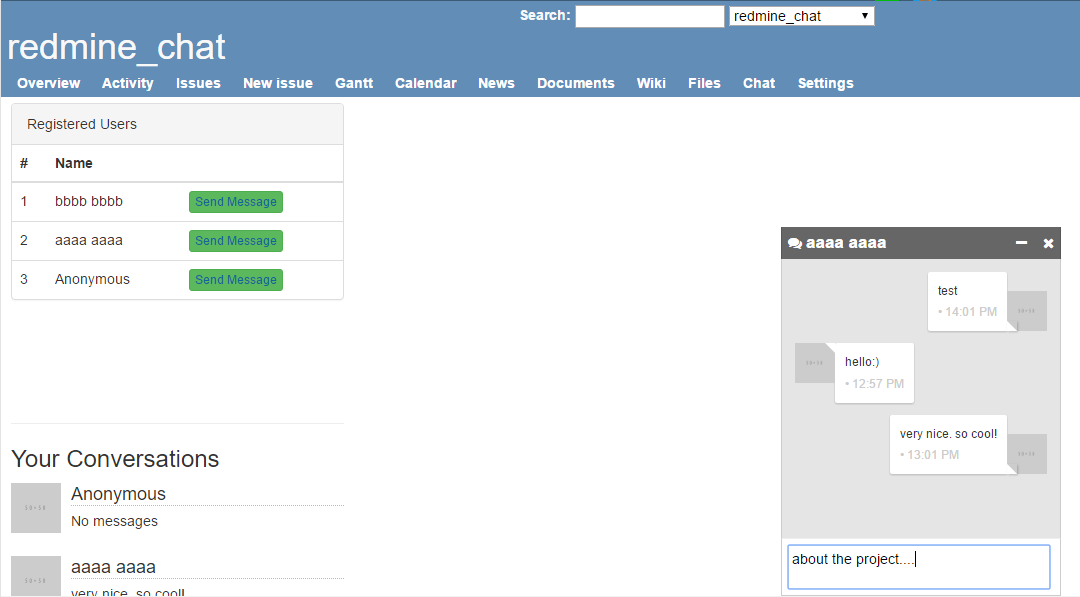The image size is (1080, 597).
Task: Click the '12:57 PM' timestamp
Action: 878,384
